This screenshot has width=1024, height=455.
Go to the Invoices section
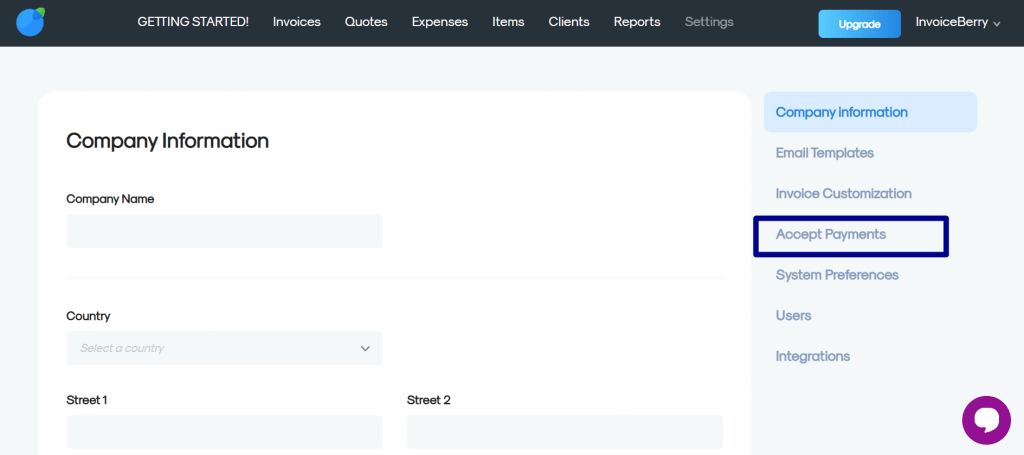tap(296, 22)
